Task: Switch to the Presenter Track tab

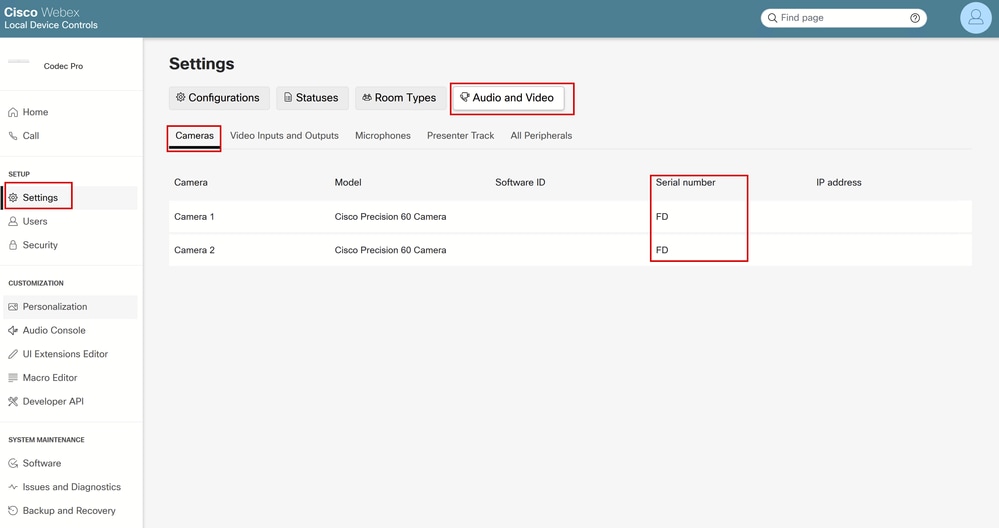Action: click(x=461, y=136)
